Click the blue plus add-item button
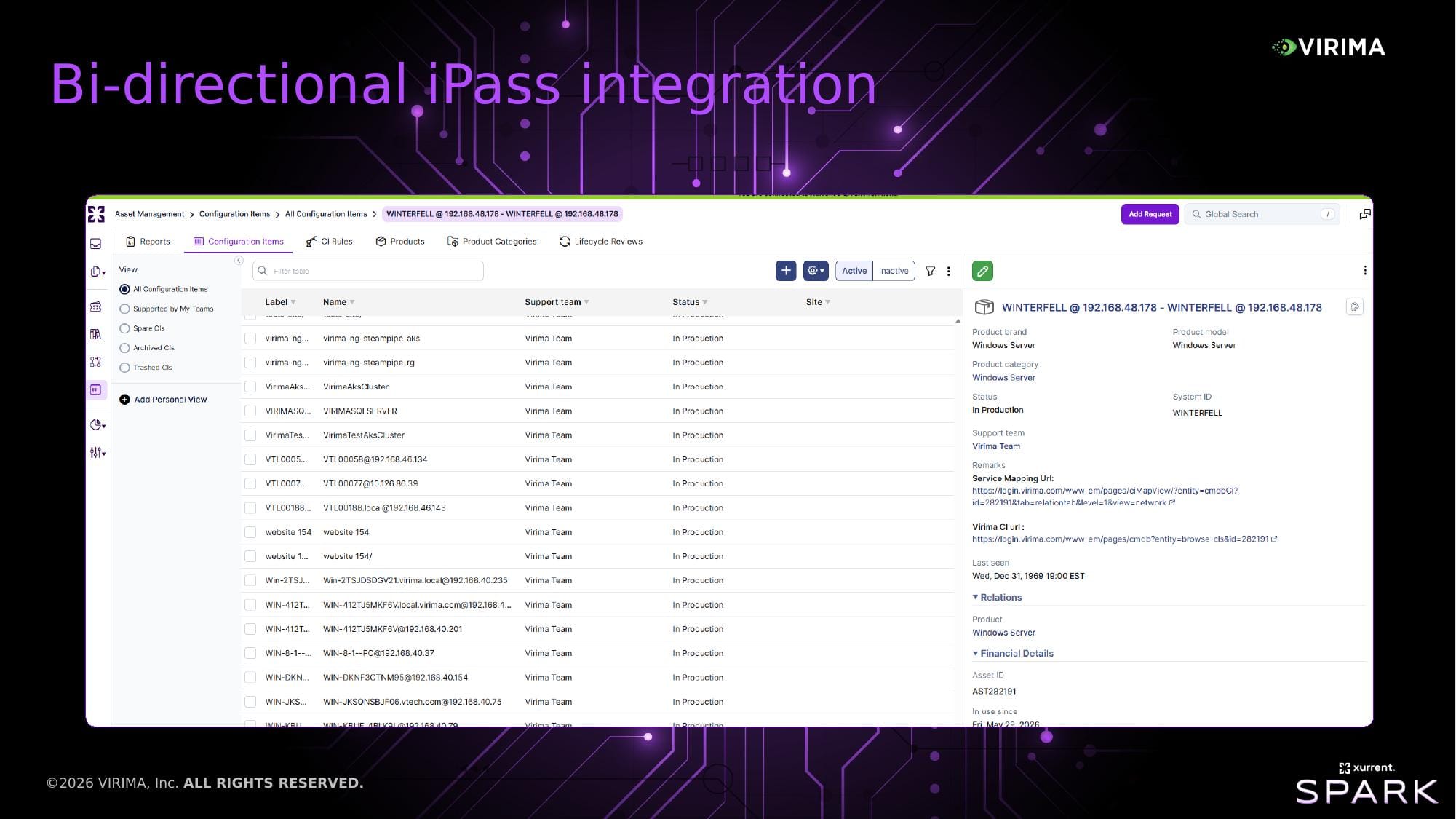 click(x=786, y=271)
